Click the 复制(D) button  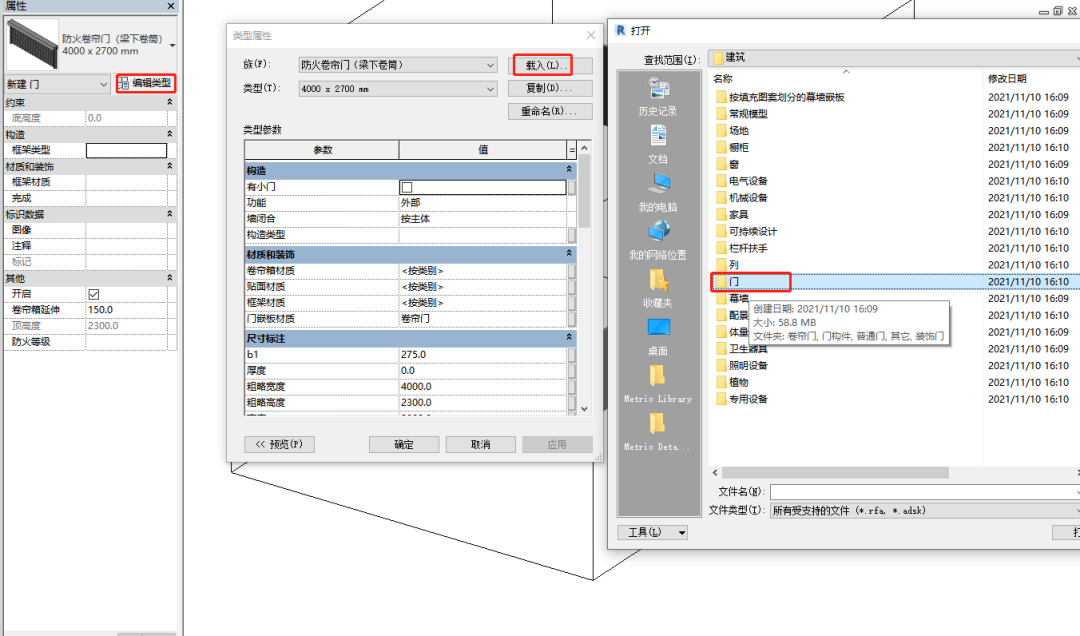550,88
